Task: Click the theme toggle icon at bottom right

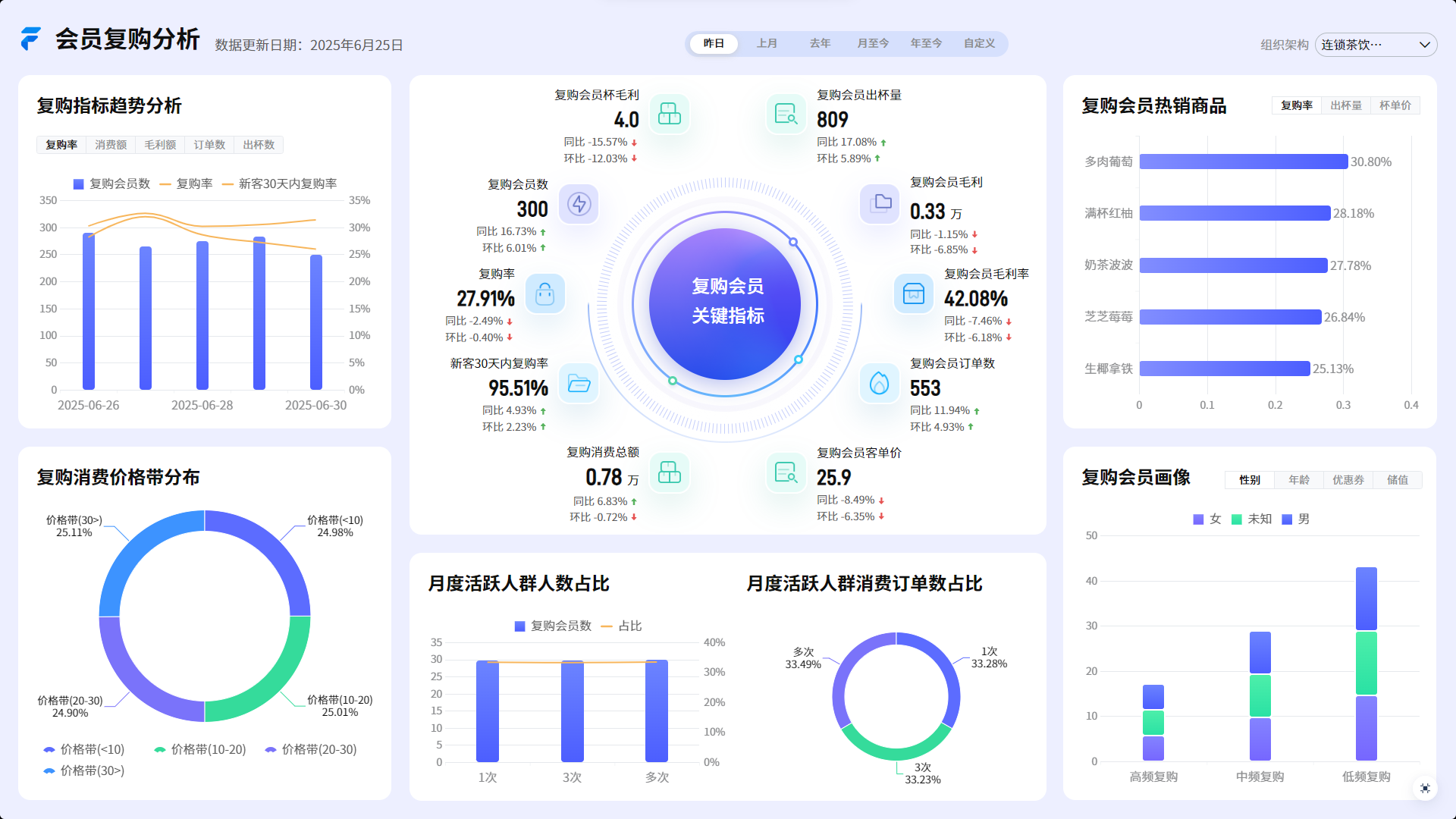Action: [x=1425, y=789]
